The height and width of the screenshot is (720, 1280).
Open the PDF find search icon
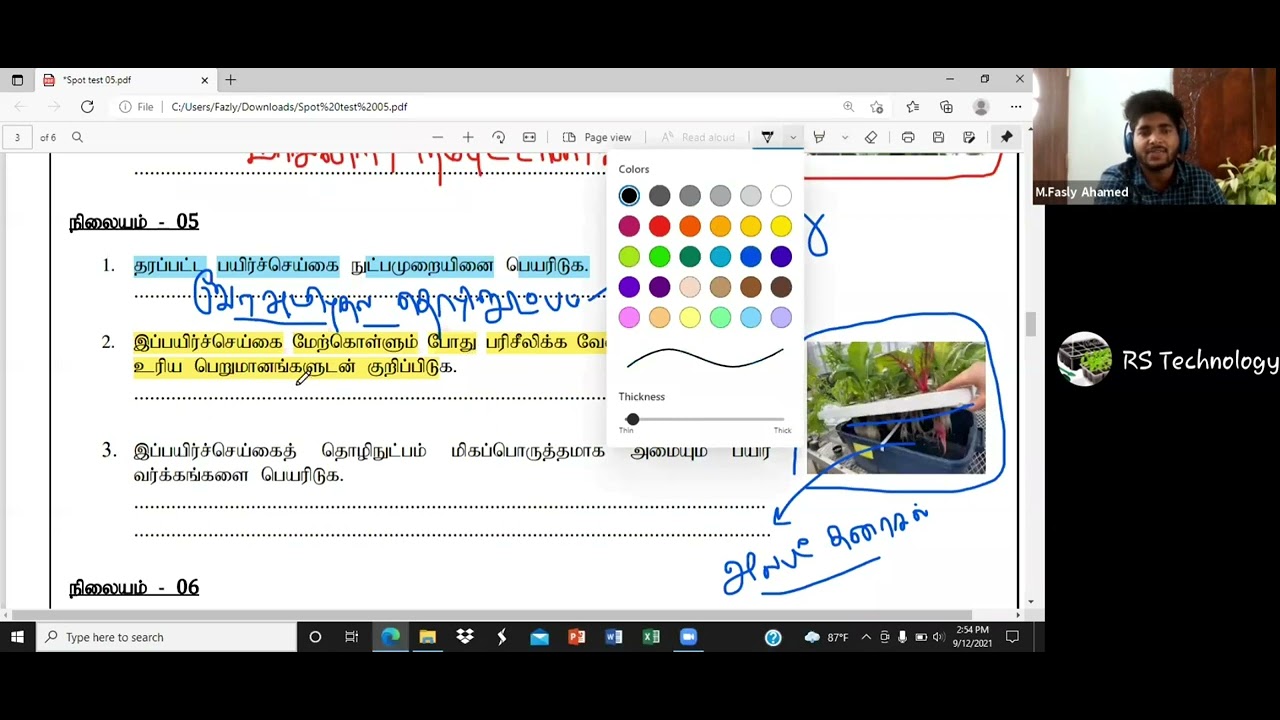77,137
